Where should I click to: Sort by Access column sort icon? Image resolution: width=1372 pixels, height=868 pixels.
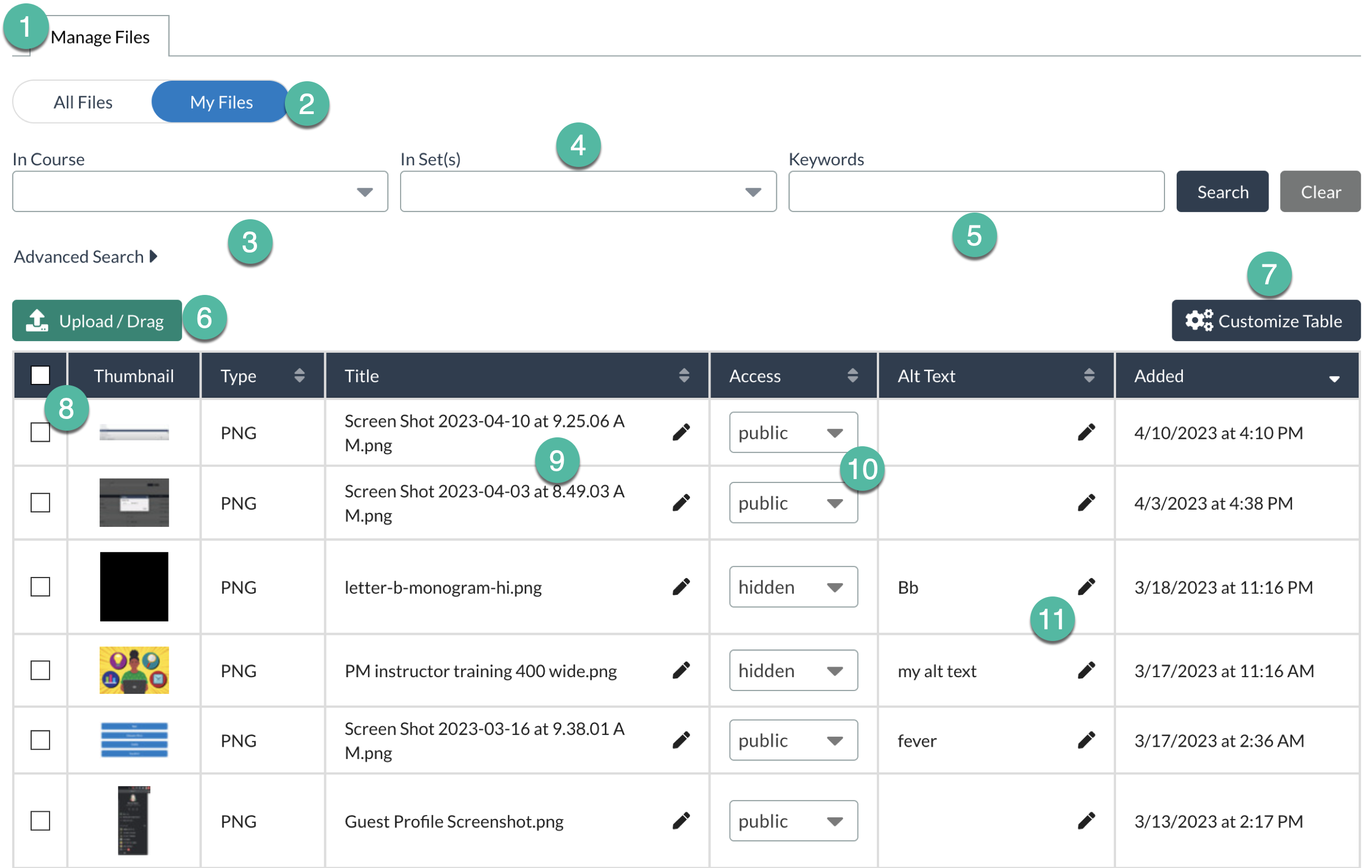(852, 376)
